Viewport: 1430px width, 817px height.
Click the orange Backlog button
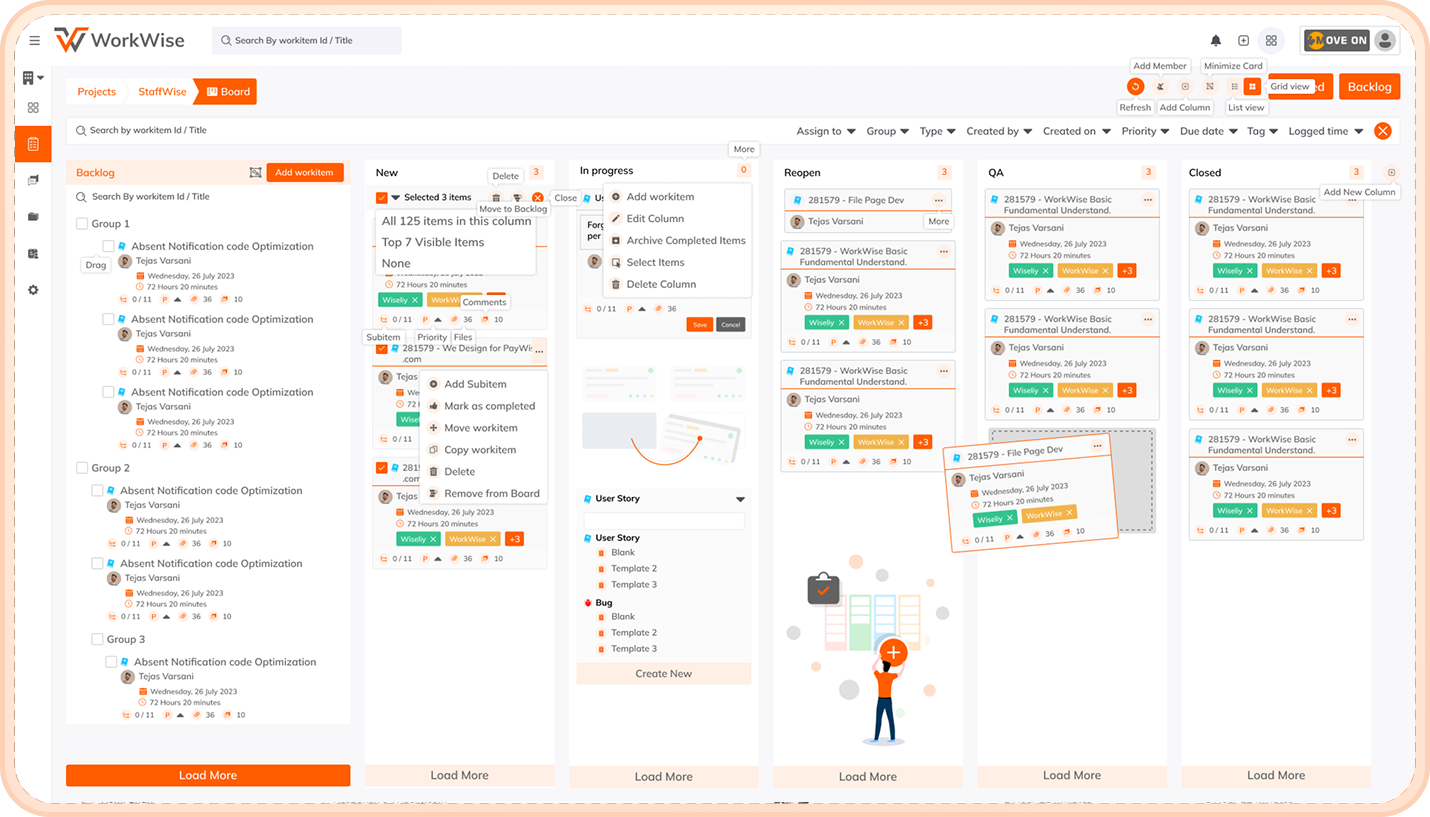1369,87
